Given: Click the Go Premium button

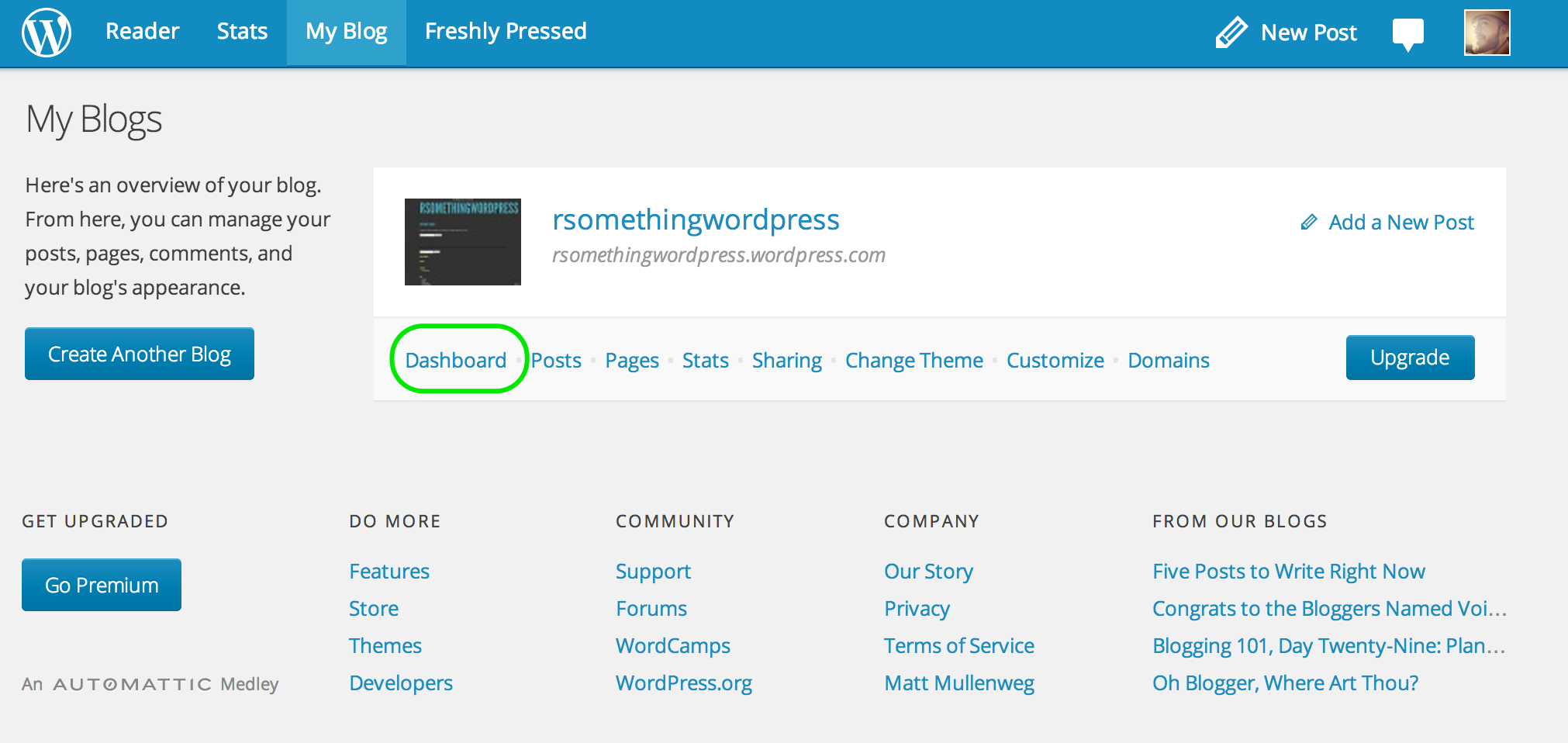Looking at the screenshot, I should tap(101, 584).
